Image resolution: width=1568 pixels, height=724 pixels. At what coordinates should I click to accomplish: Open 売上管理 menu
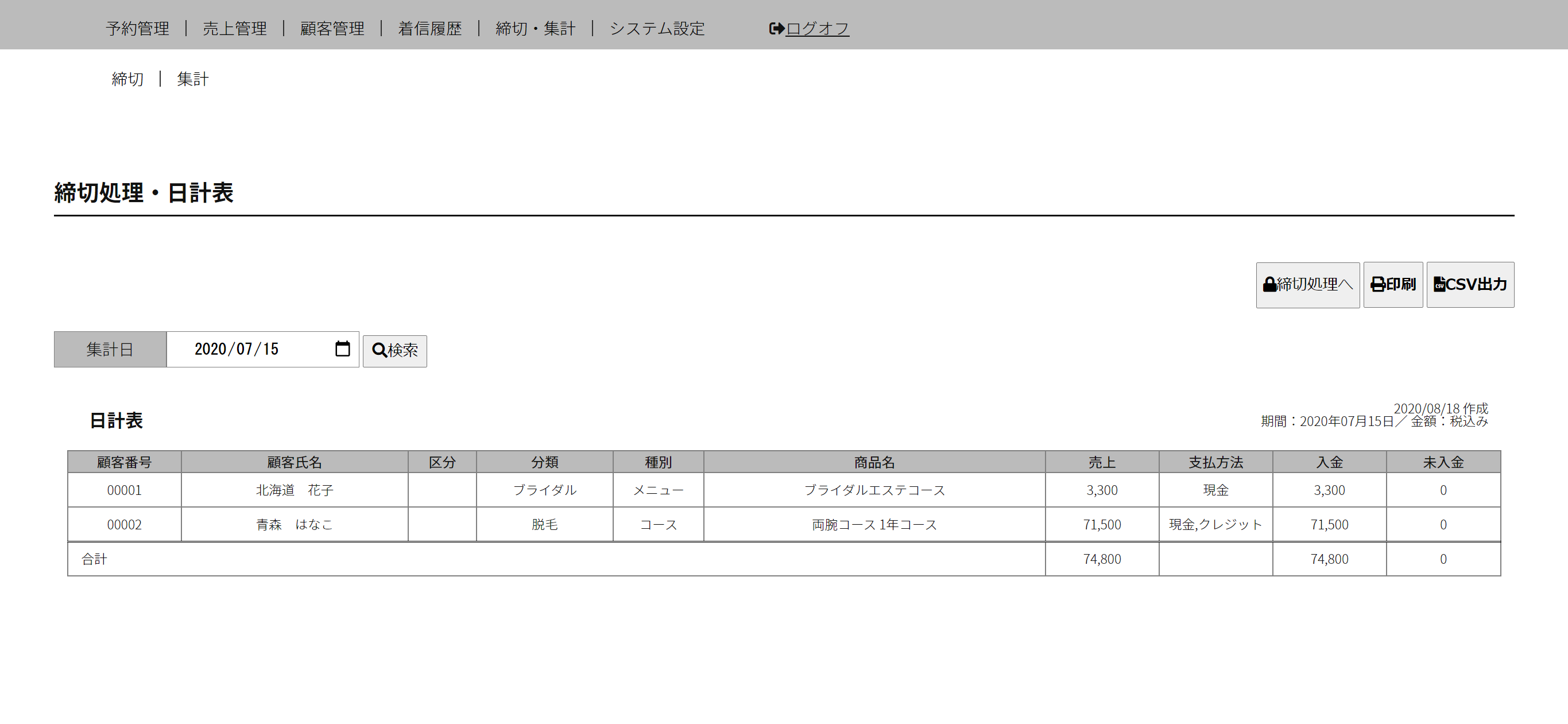pyautogui.click(x=235, y=29)
